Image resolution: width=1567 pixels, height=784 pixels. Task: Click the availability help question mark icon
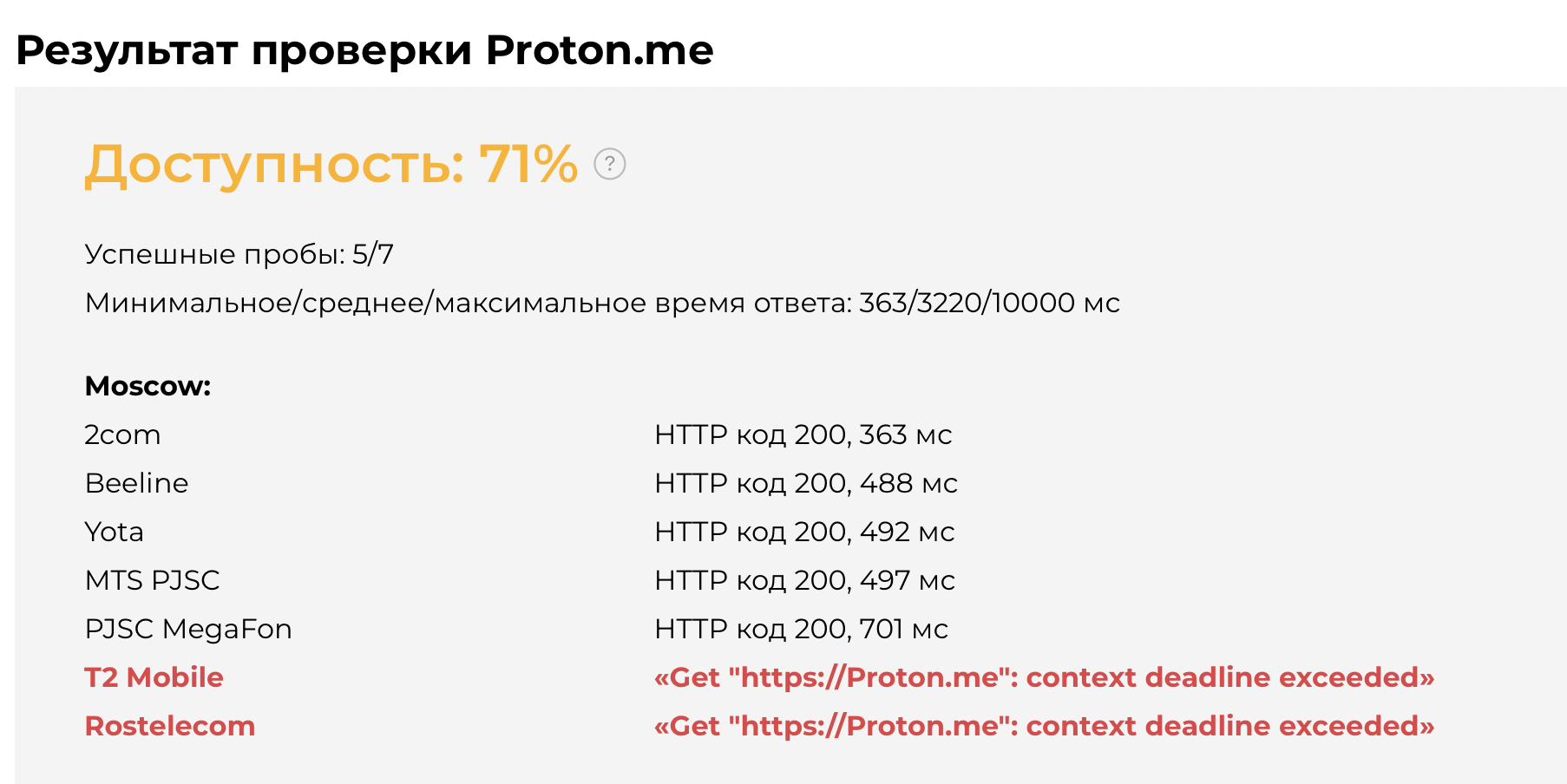click(609, 164)
